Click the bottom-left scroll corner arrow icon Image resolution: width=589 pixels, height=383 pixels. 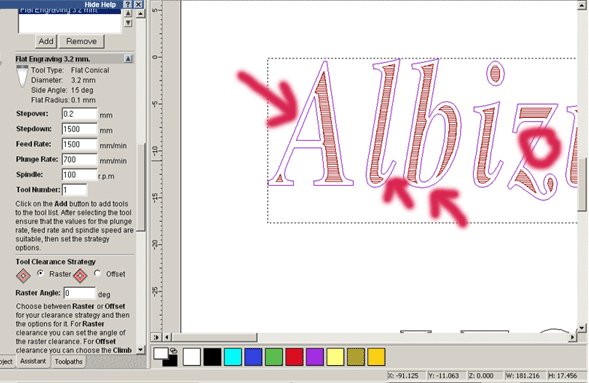click(x=156, y=337)
